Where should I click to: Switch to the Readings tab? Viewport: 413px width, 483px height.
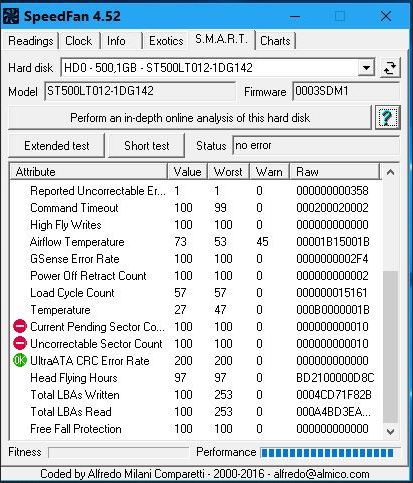[x=31, y=41]
